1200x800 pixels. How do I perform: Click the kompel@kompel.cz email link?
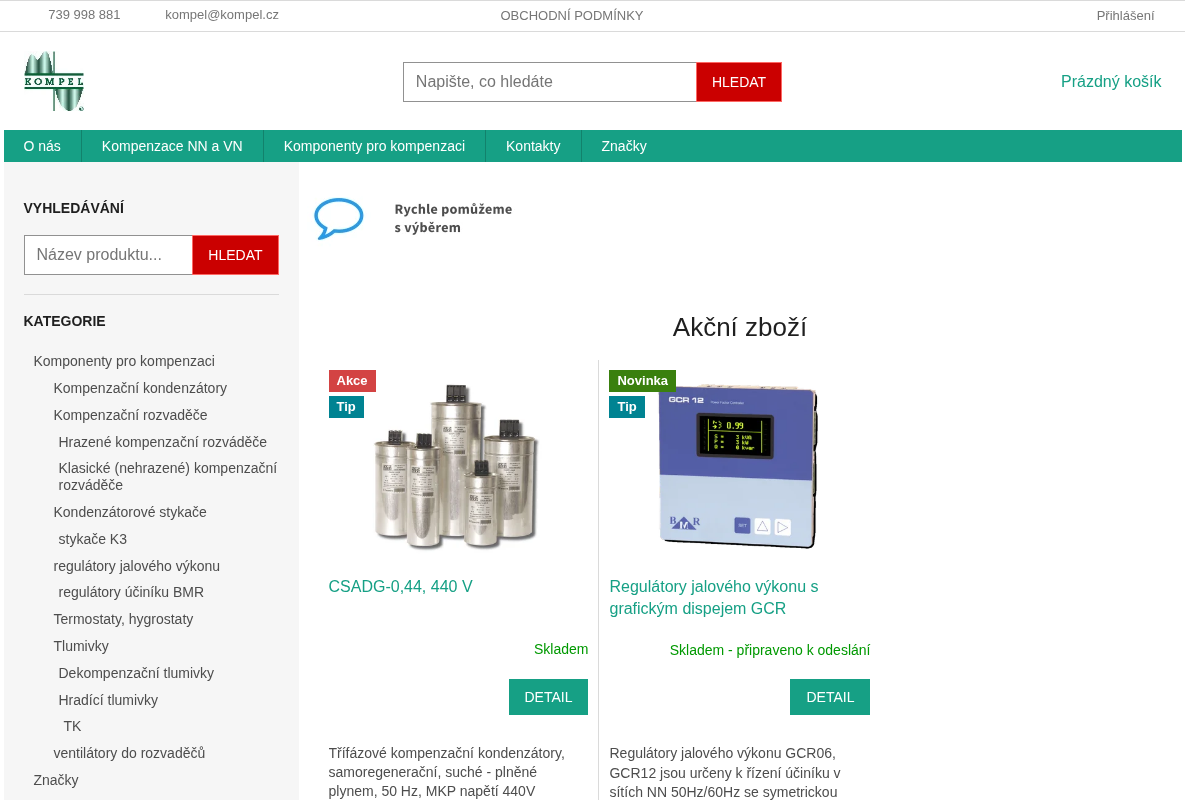(x=222, y=15)
